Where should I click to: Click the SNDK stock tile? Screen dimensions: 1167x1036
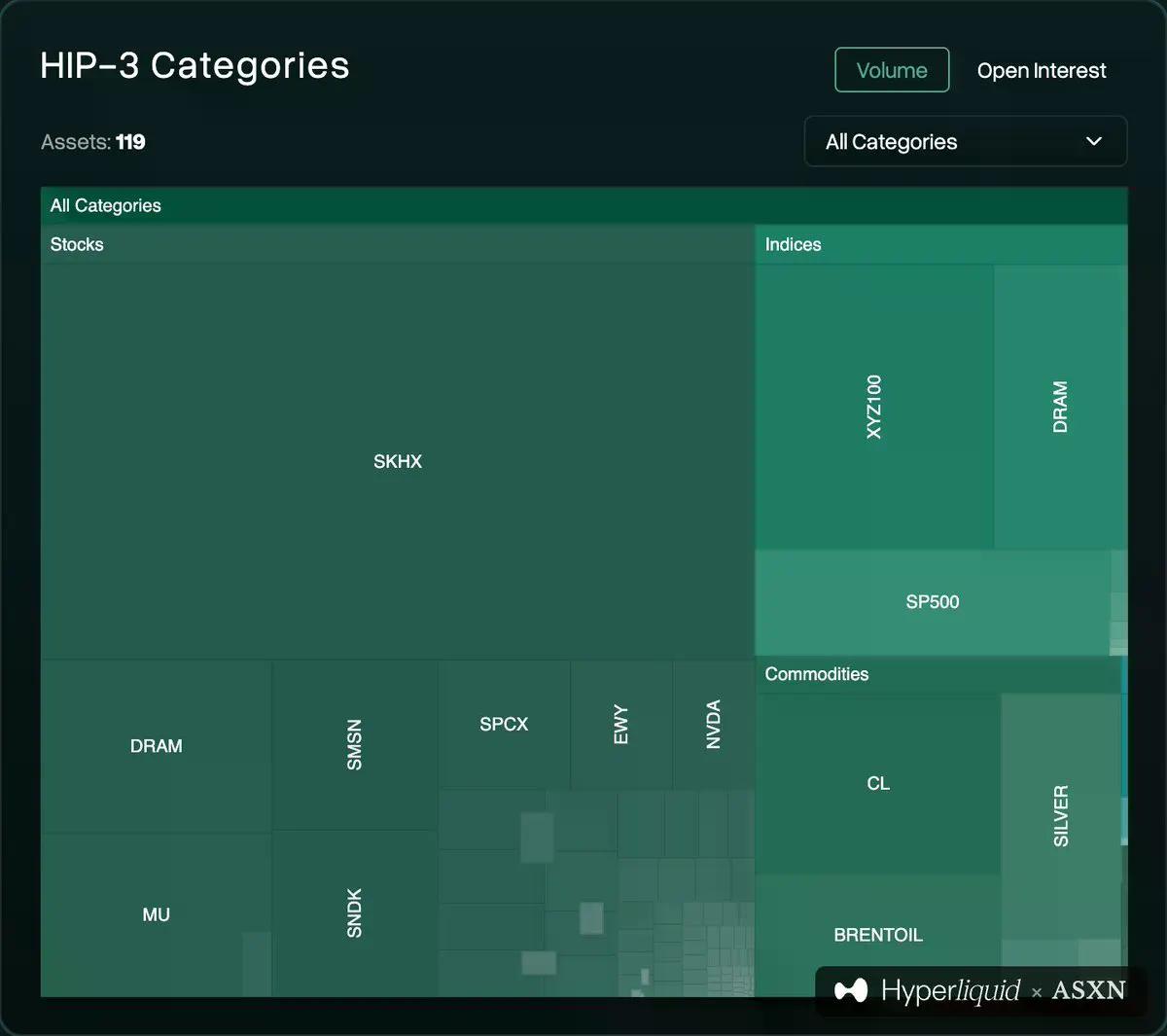pos(355,913)
